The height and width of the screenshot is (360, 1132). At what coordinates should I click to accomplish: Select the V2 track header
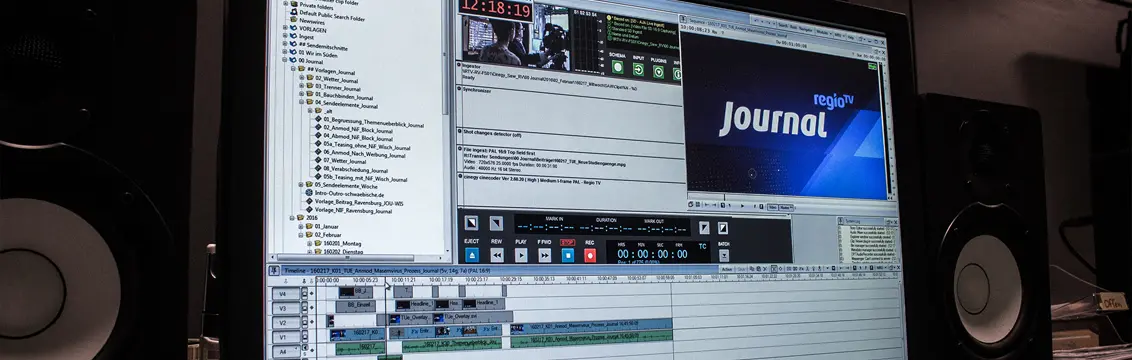pyautogui.click(x=285, y=322)
